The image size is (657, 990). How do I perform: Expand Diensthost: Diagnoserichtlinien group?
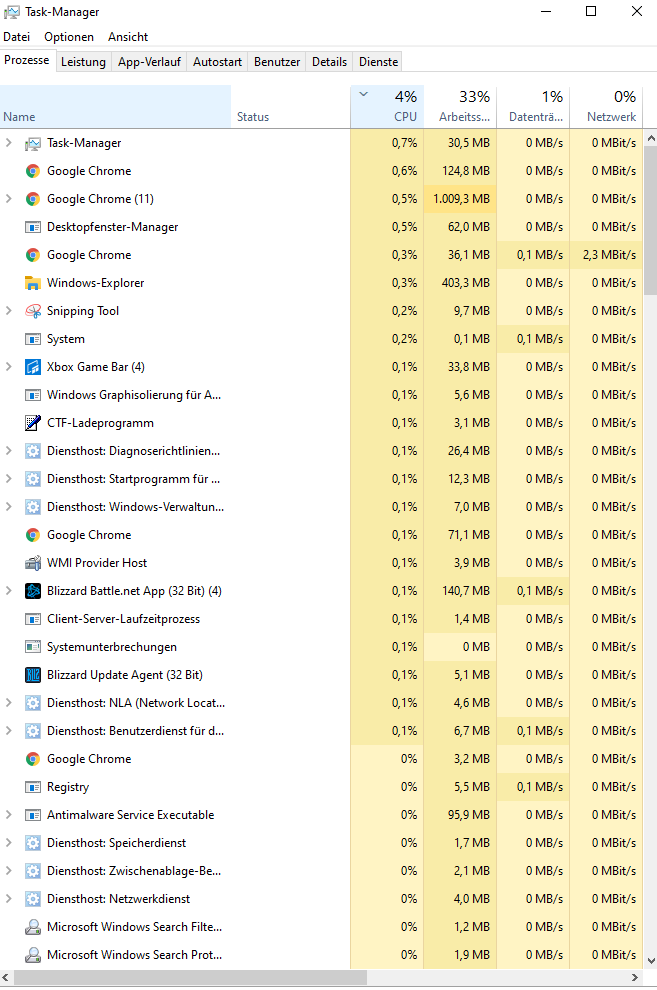8,451
